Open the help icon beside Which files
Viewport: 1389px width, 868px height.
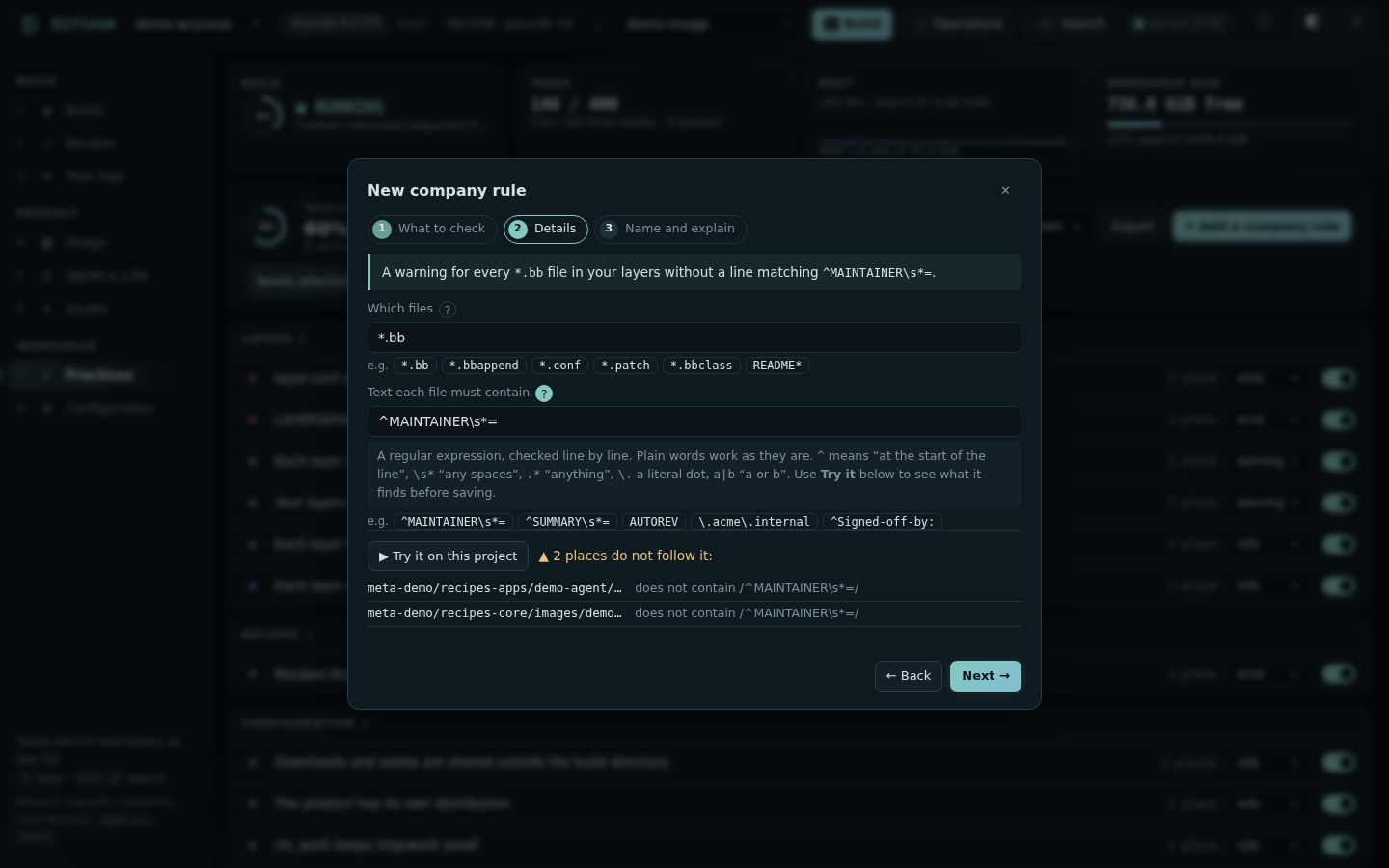[448, 310]
